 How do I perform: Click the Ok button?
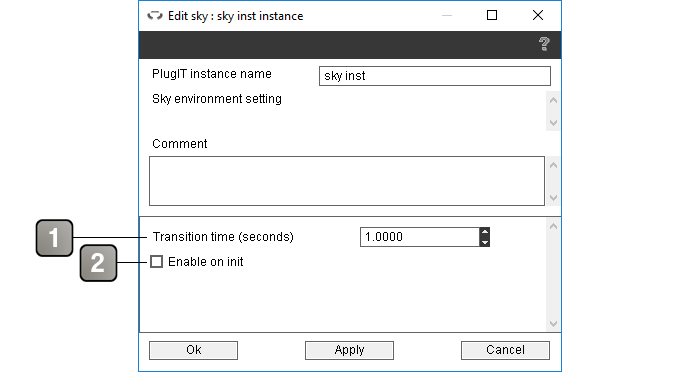tap(193, 350)
